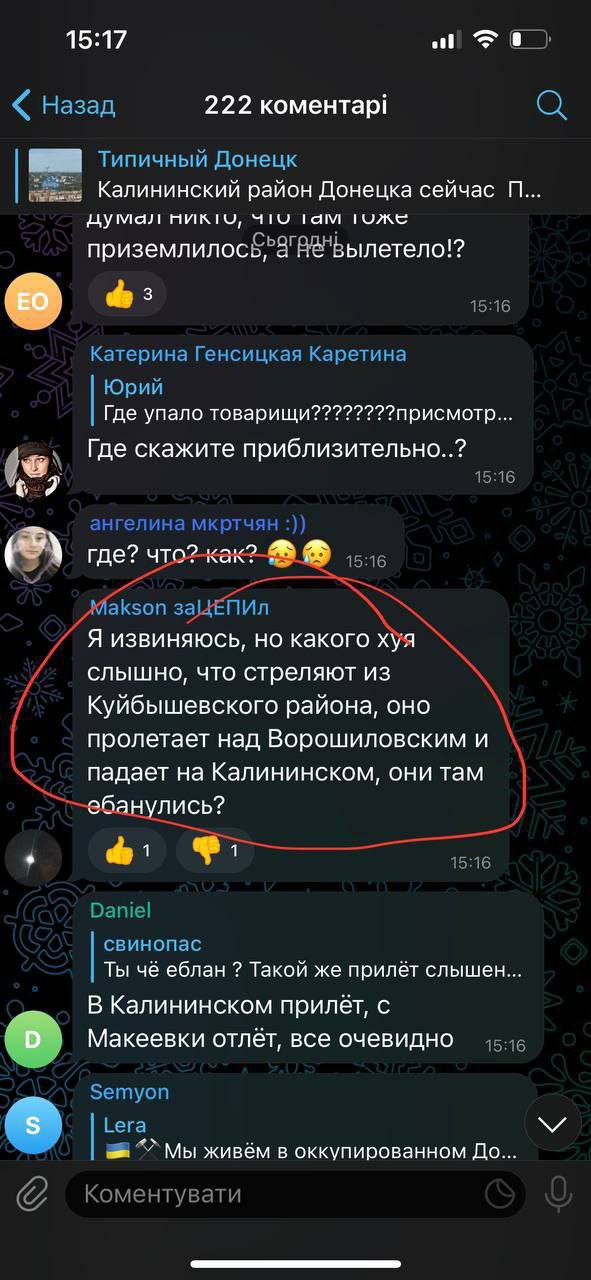Open the EO user avatar
Image resolution: width=591 pixels, height=1280 pixels.
(x=33, y=301)
